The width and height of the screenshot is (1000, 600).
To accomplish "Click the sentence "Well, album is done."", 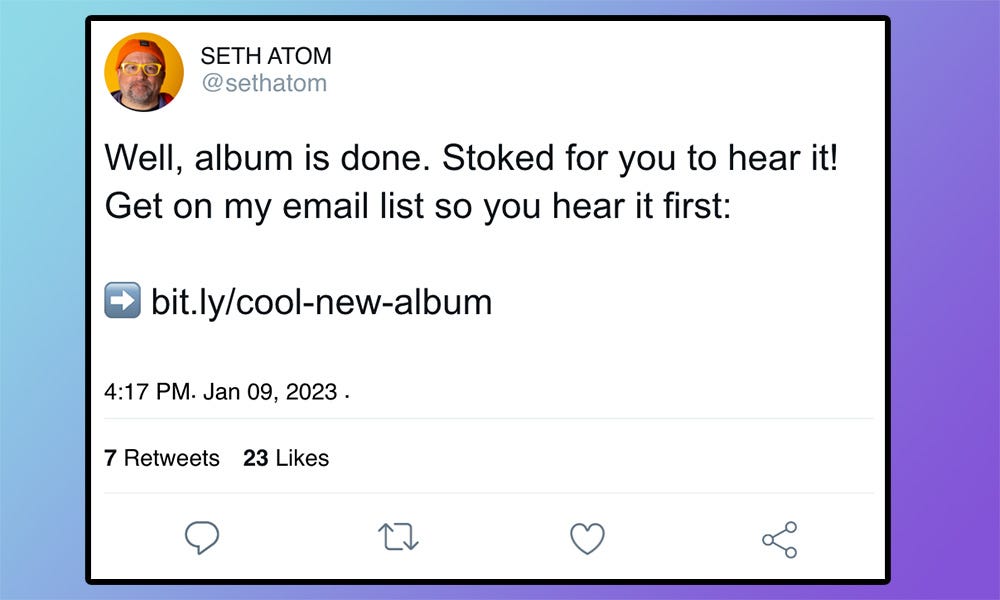I will click(268, 158).
